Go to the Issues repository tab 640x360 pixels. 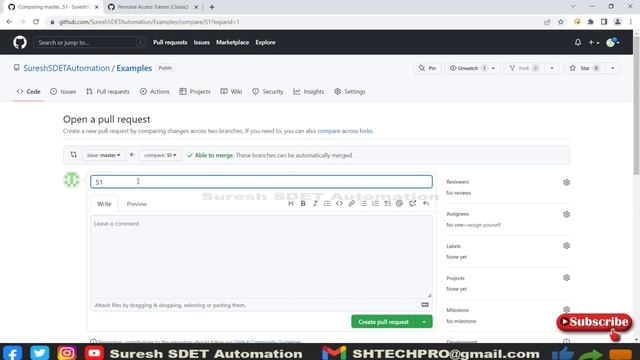click(63, 92)
